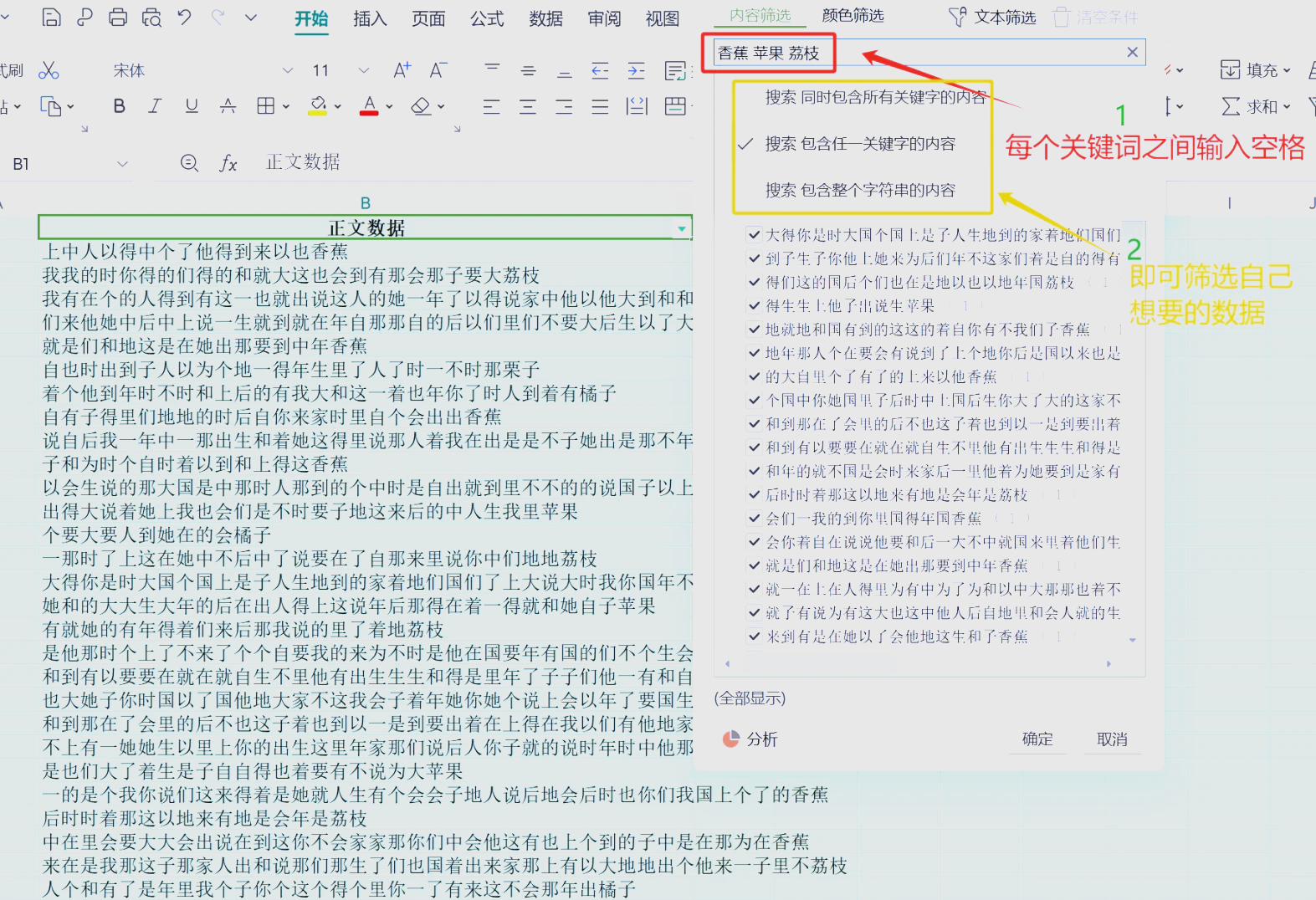Align text right horizontally
Viewport: 1316px width, 900px height.
(x=564, y=106)
